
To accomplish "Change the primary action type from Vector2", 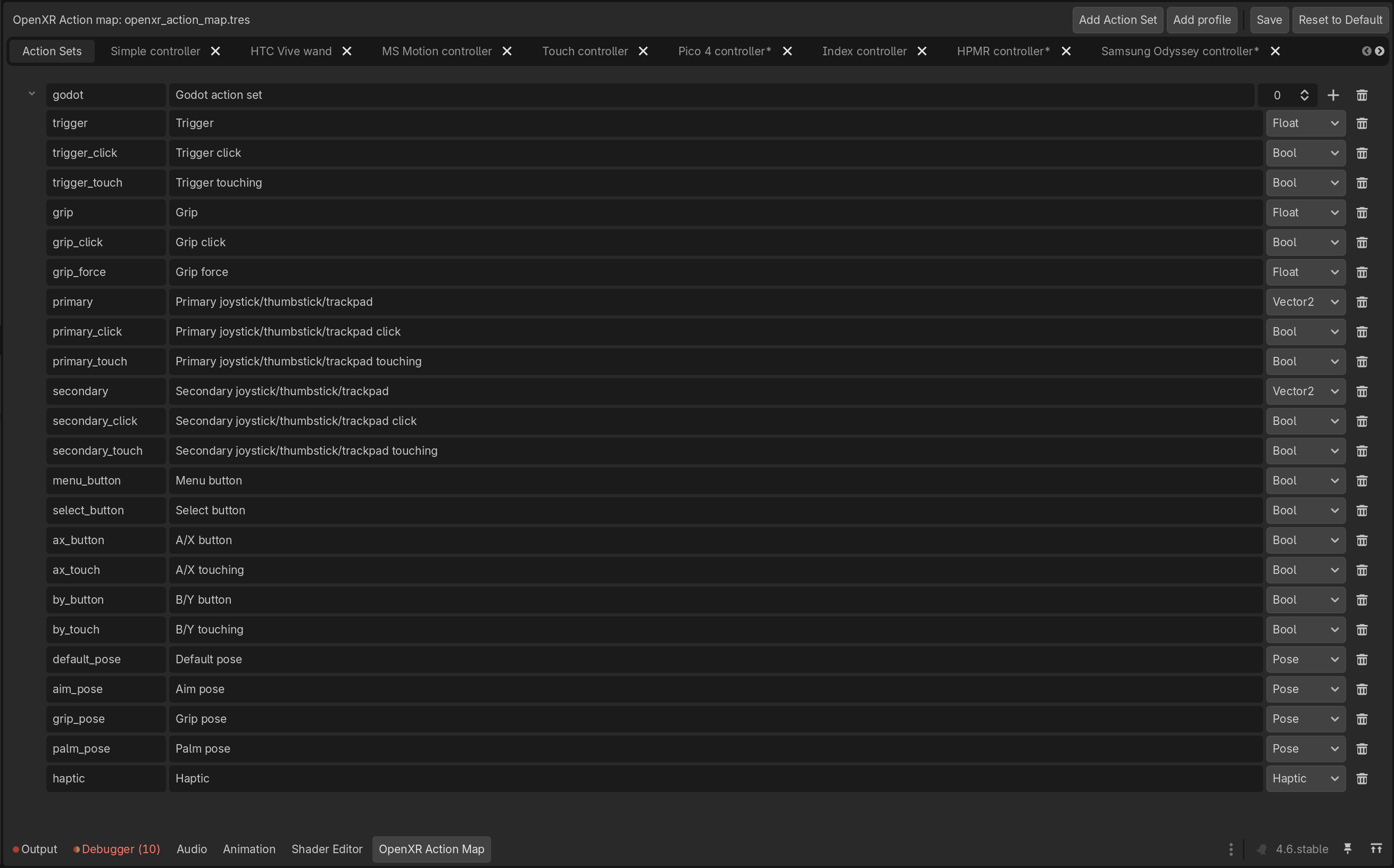I will (1305, 302).
